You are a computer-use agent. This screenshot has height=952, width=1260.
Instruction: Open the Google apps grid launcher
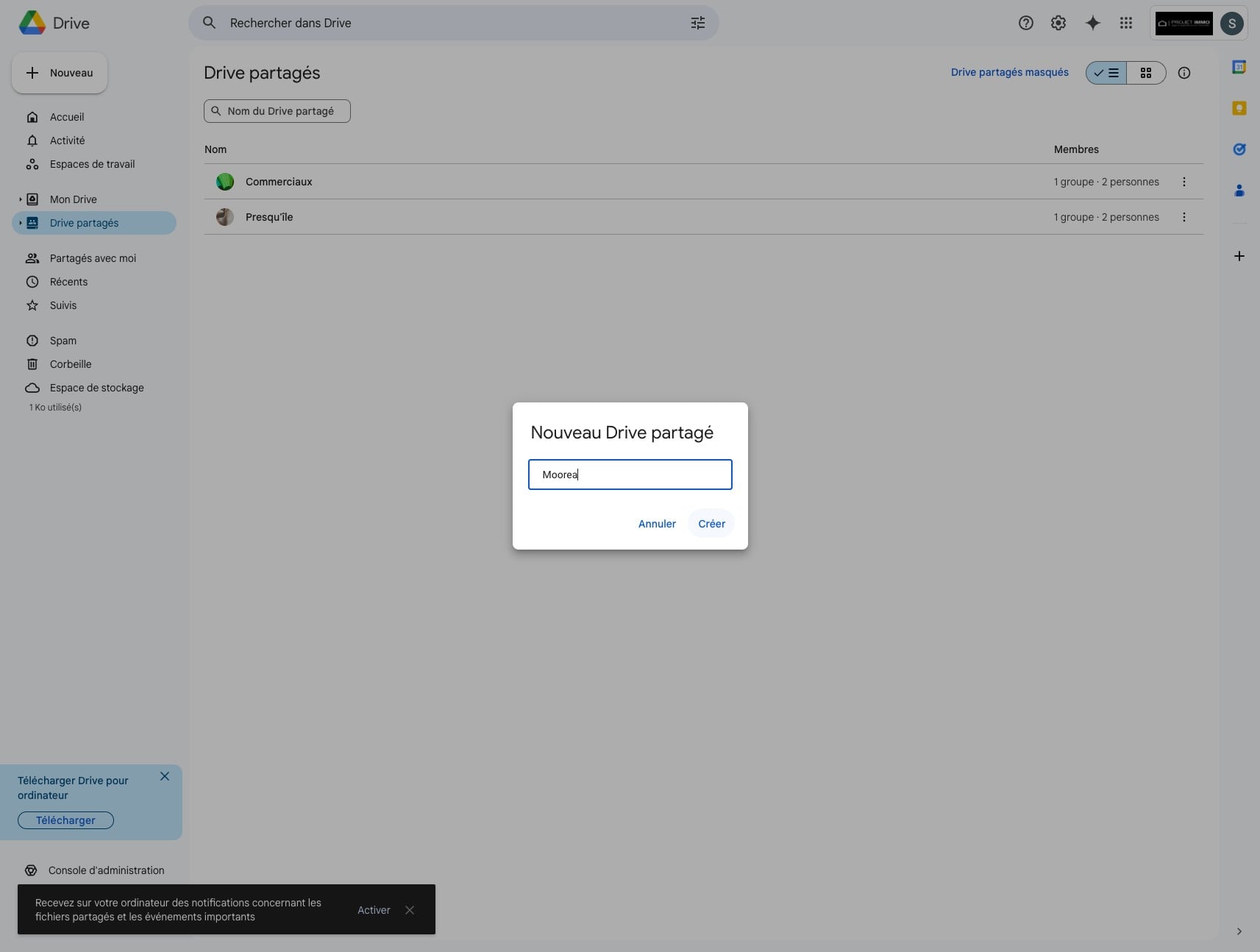click(1125, 23)
